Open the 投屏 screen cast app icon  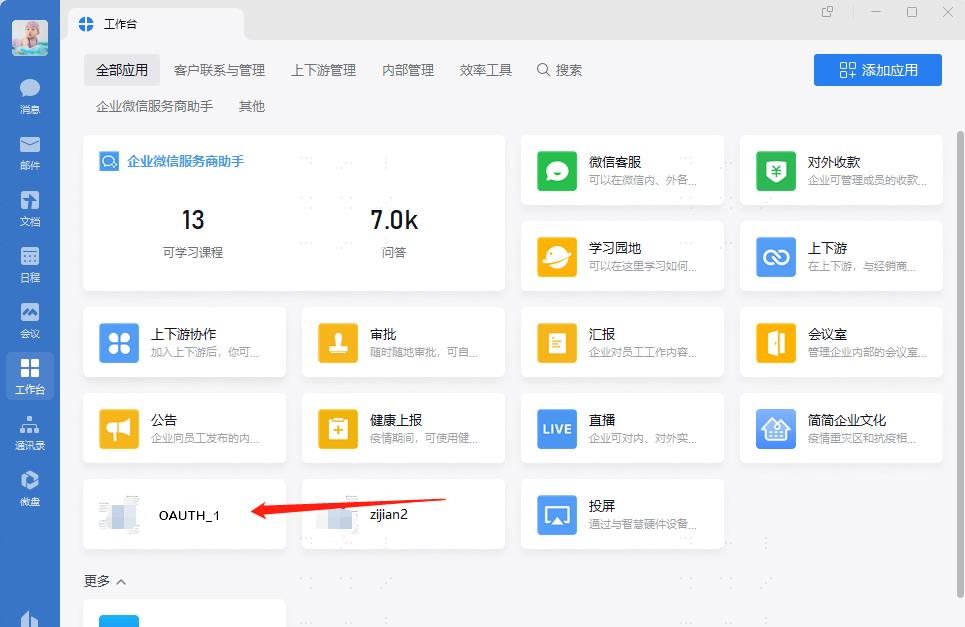coord(556,515)
